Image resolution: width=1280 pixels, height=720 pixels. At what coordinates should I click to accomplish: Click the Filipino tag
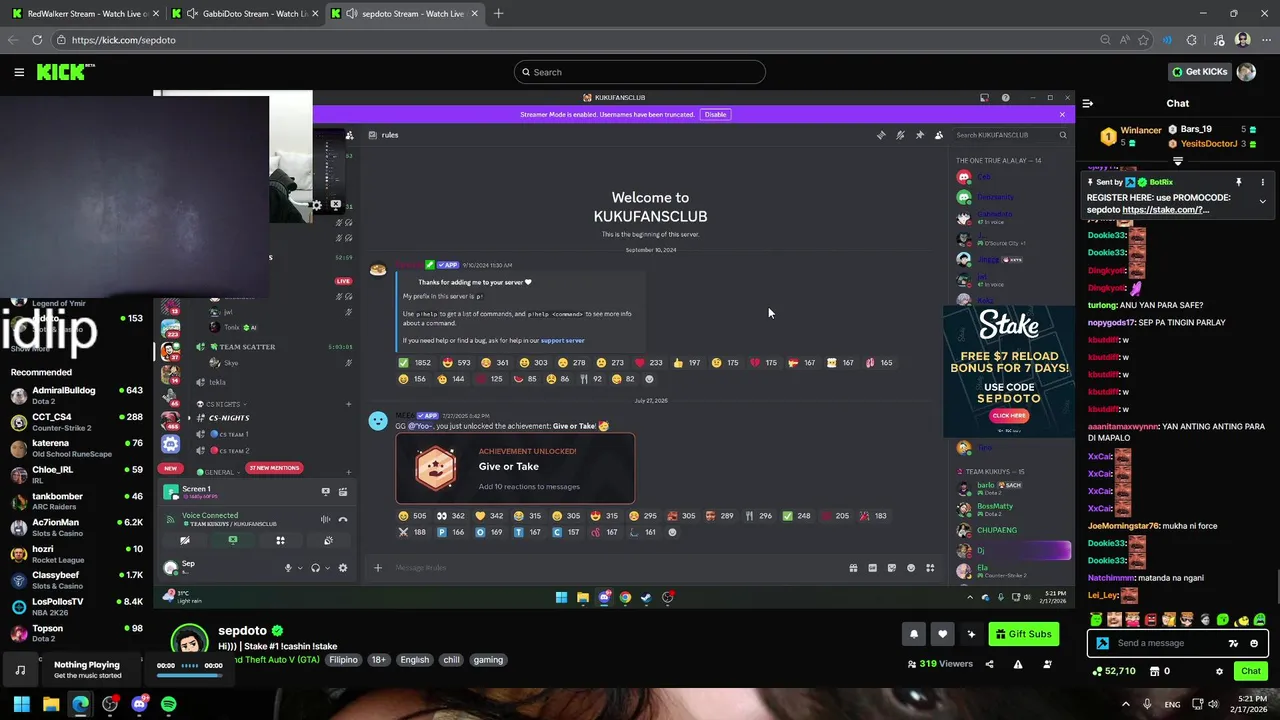point(343,660)
